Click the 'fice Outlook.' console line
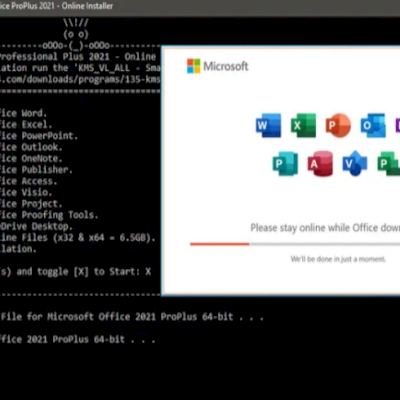The height and width of the screenshot is (400, 400). (31, 147)
